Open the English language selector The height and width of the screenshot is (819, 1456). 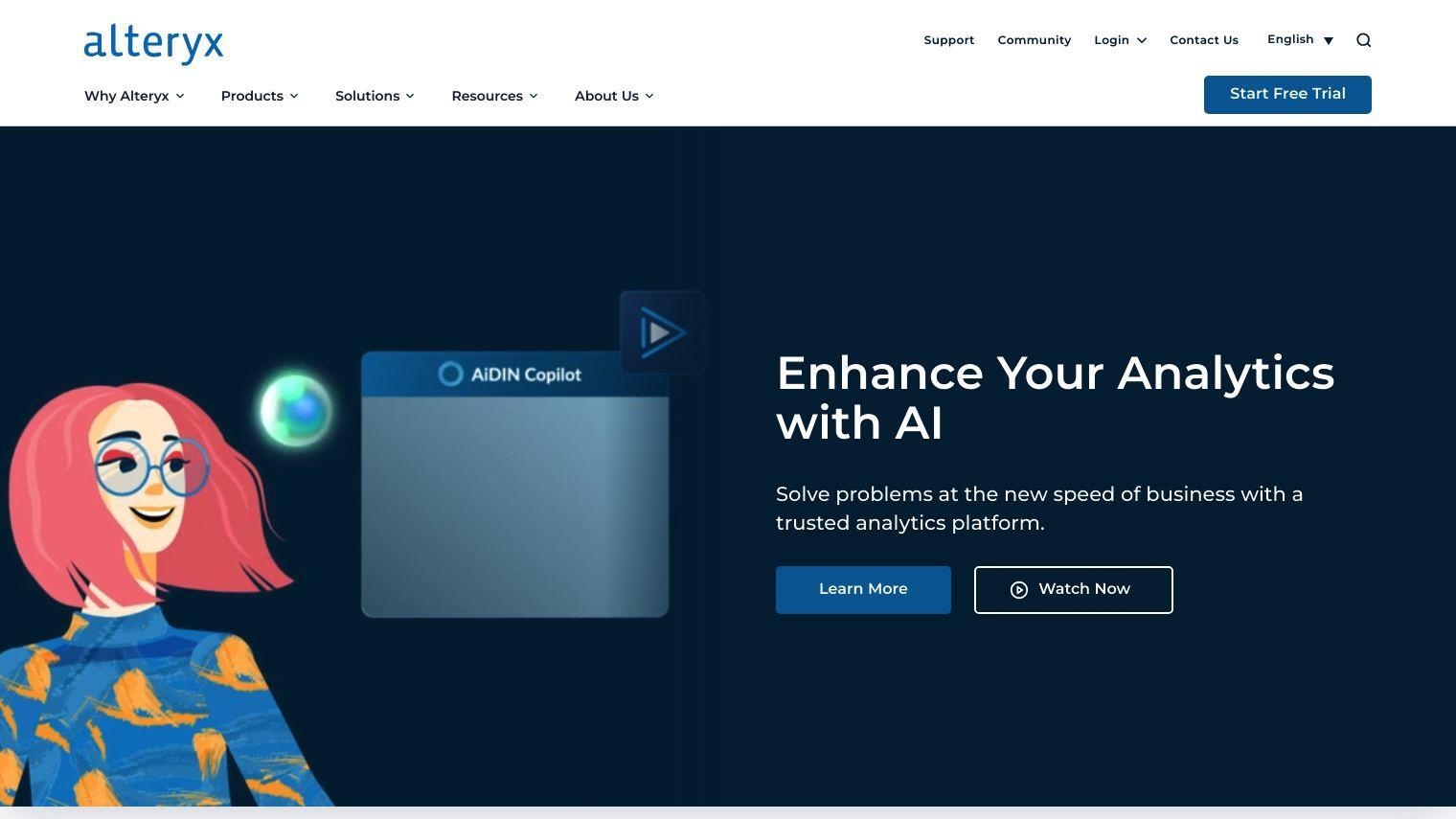(x=1300, y=39)
